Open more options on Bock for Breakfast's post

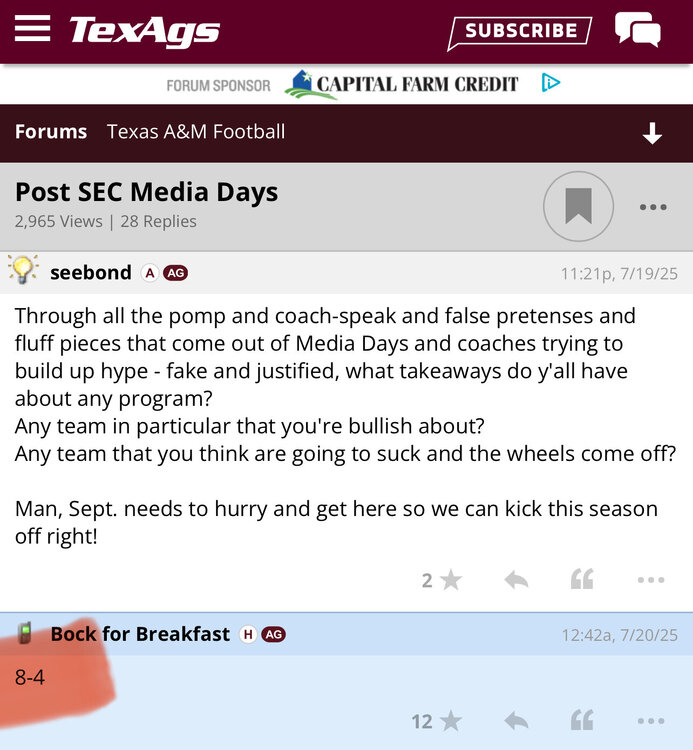point(651,721)
